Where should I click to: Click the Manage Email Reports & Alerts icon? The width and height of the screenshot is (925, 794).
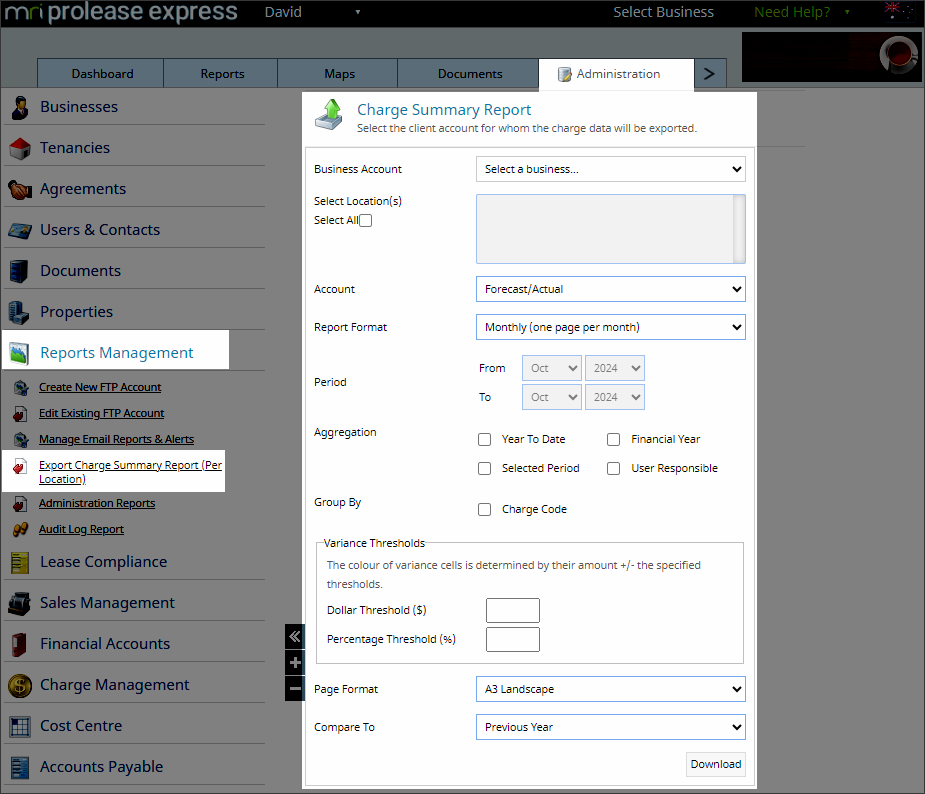(21, 439)
